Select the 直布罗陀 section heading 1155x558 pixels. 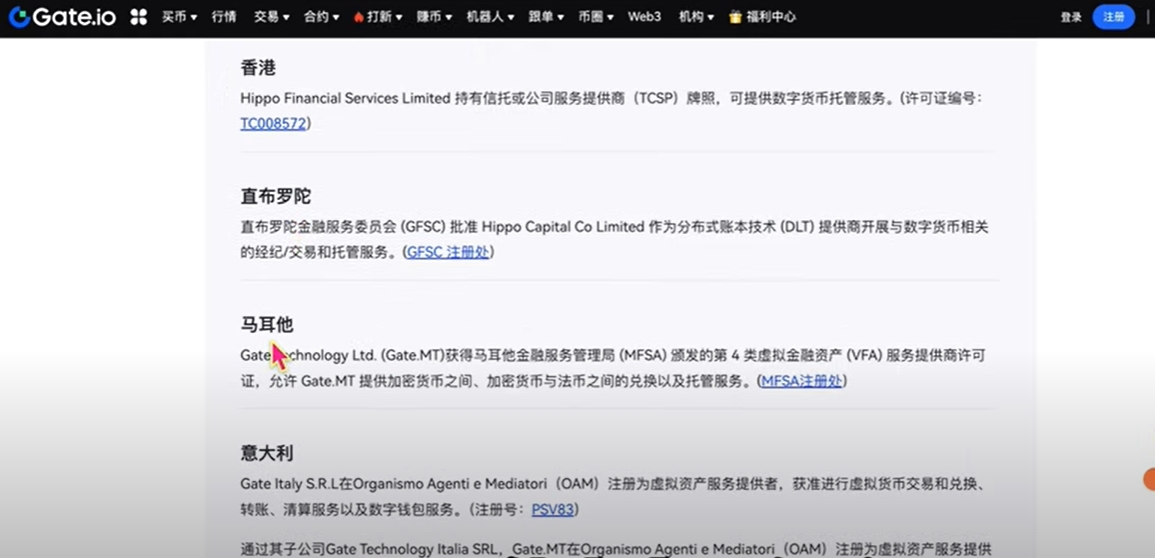pos(275,197)
